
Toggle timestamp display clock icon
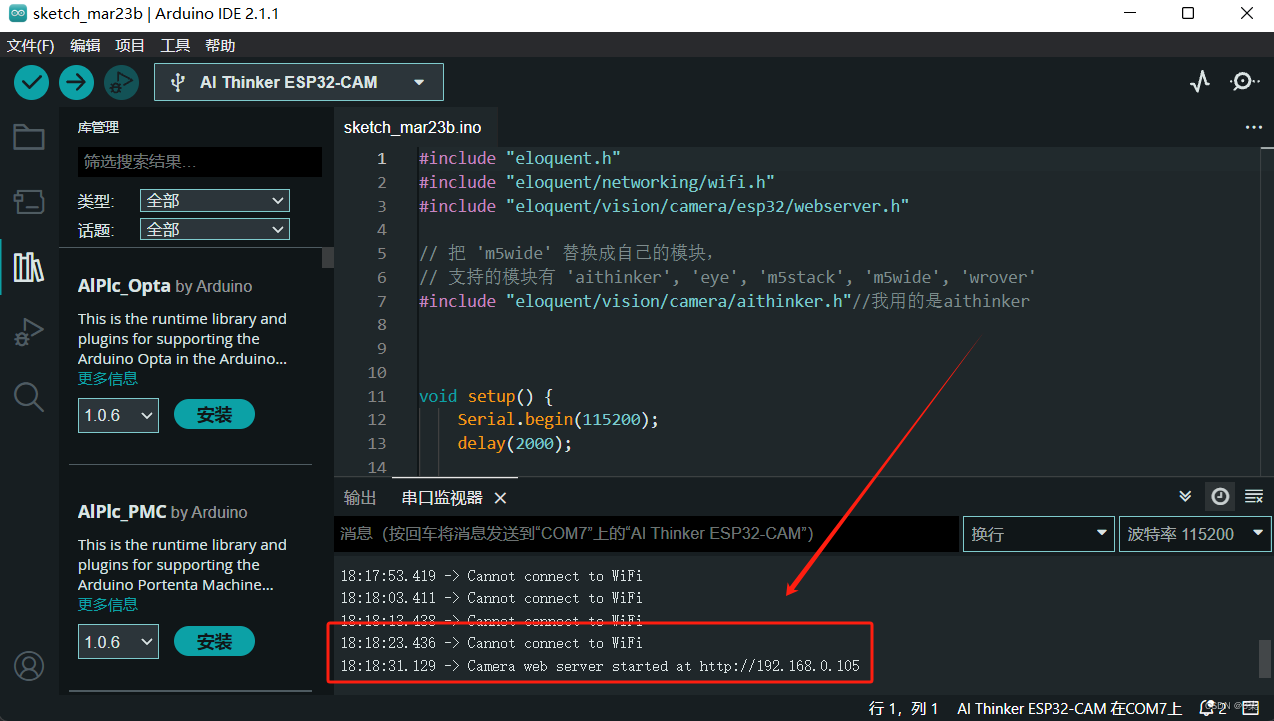[x=1220, y=496]
